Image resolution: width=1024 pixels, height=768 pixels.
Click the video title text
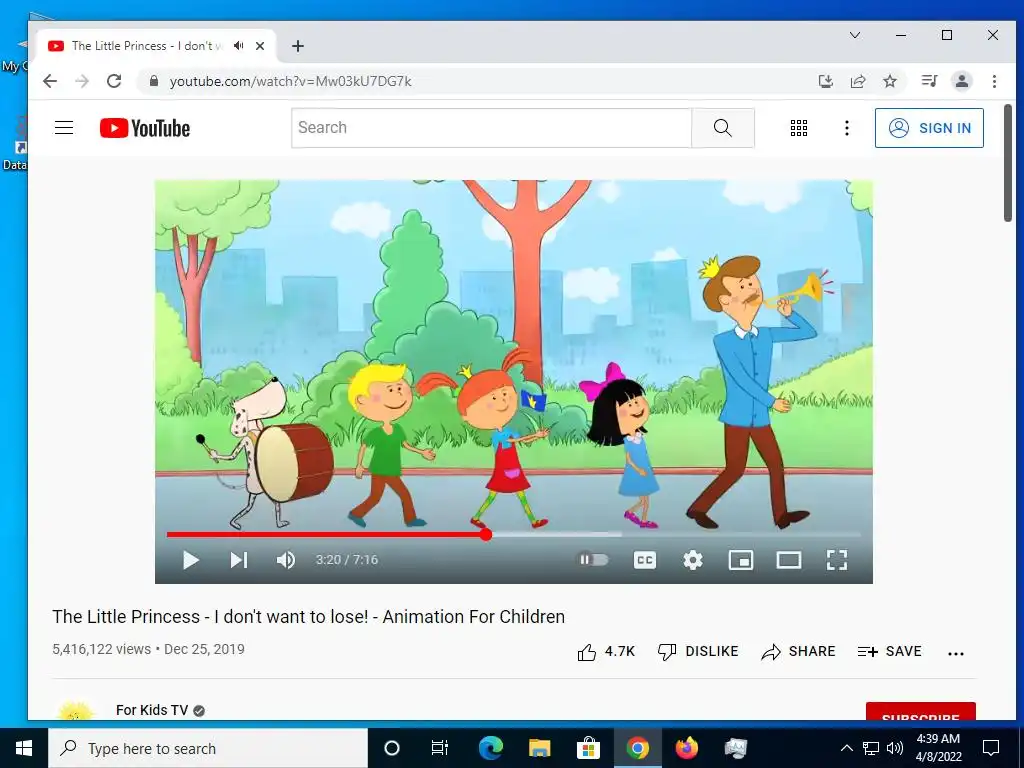tap(308, 616)
